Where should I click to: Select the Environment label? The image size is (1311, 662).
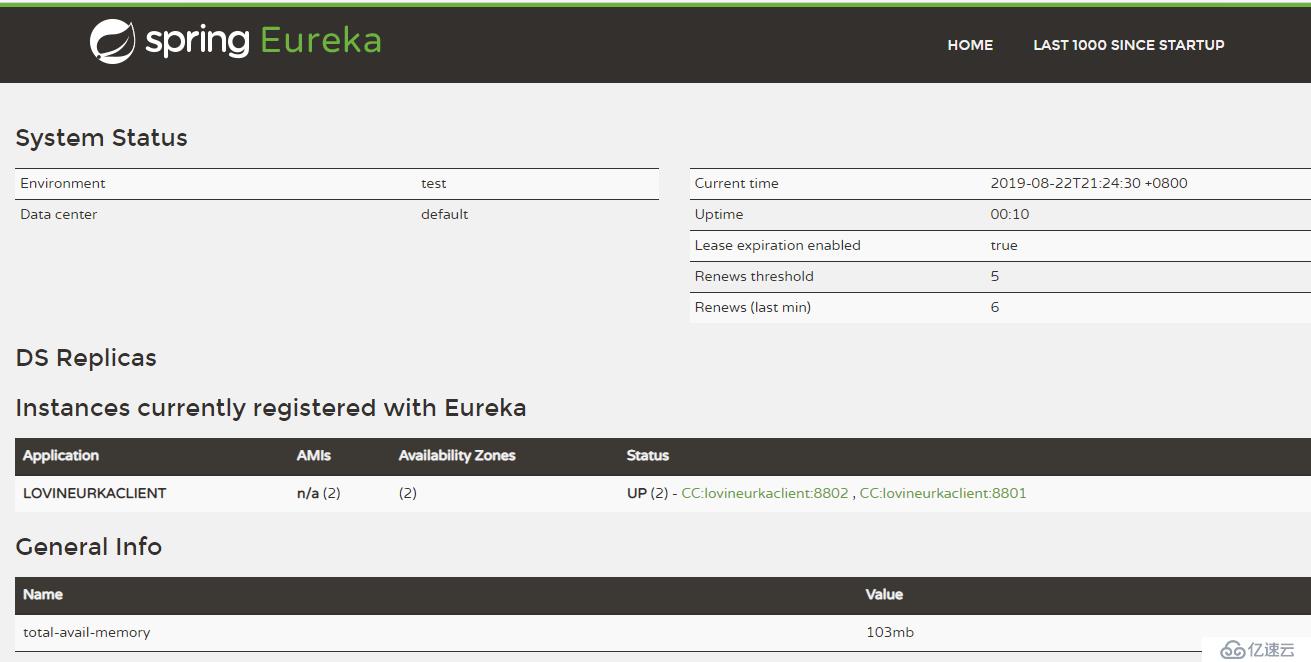(x=63, y=183)
